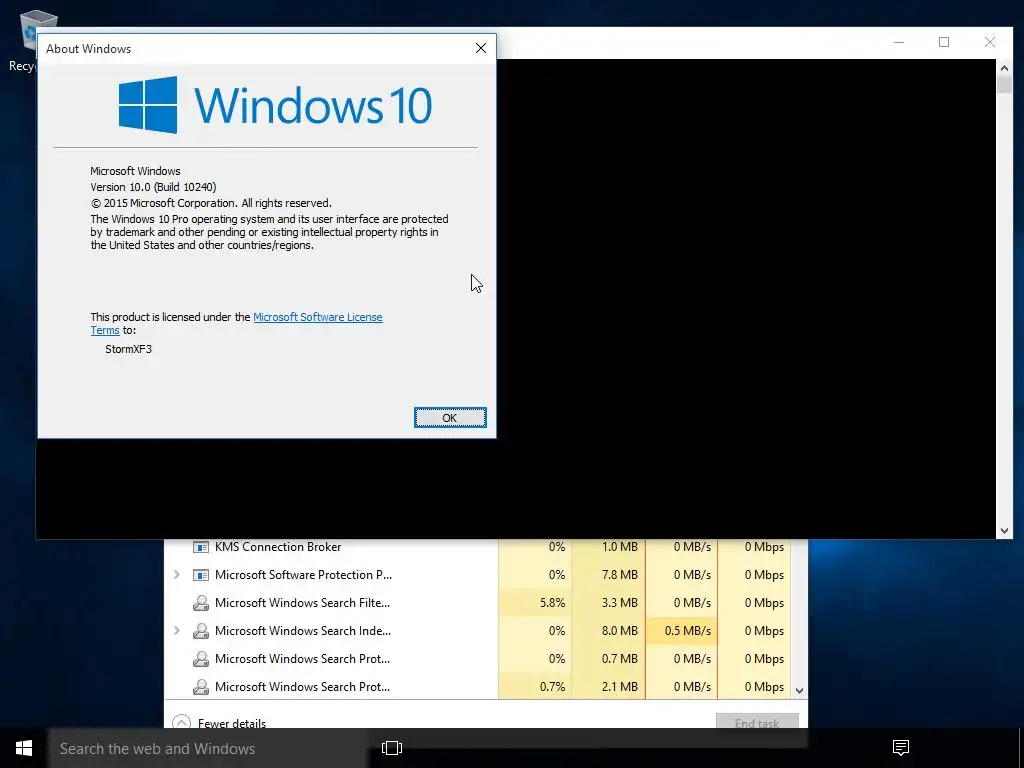Click the 5.8% CPU value
Image resolution: width=1024 pixels, height=768 pixels.
point(552,603)
